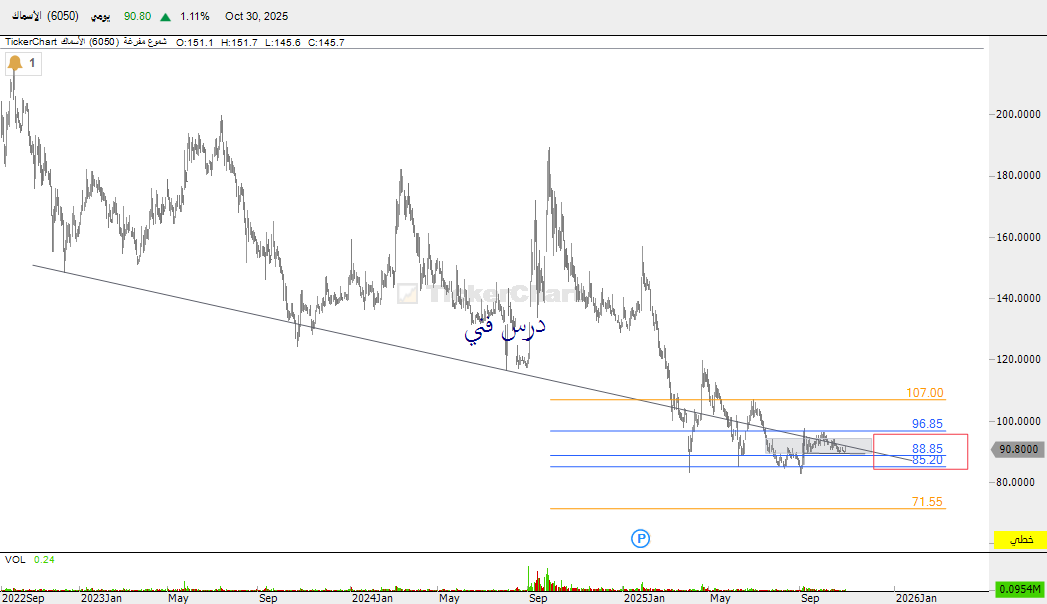Click the gray shaded rectangle near September
1047x604 pixels.
point(820,445)
